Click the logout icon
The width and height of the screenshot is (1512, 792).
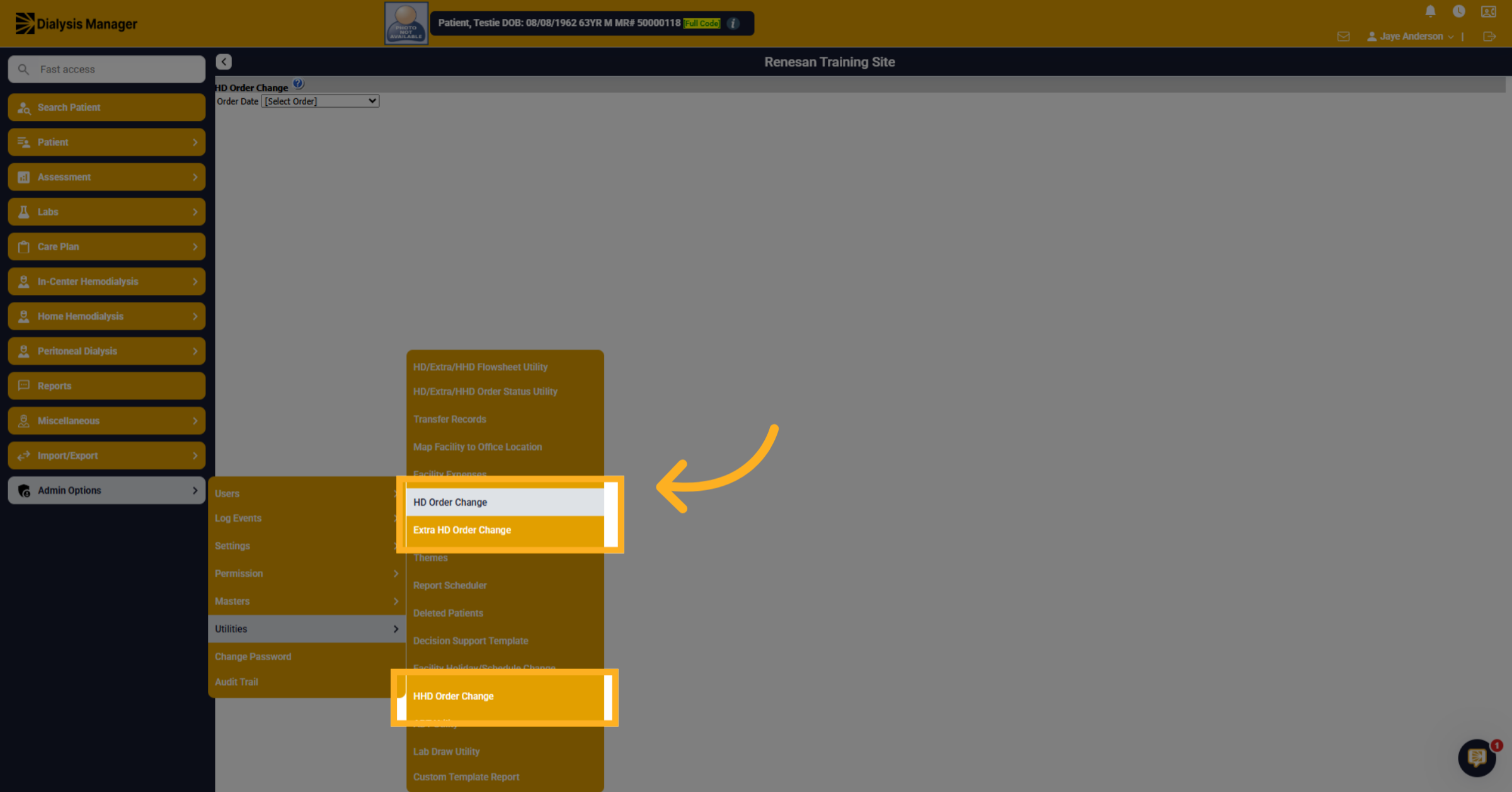tap(1489, 37)
